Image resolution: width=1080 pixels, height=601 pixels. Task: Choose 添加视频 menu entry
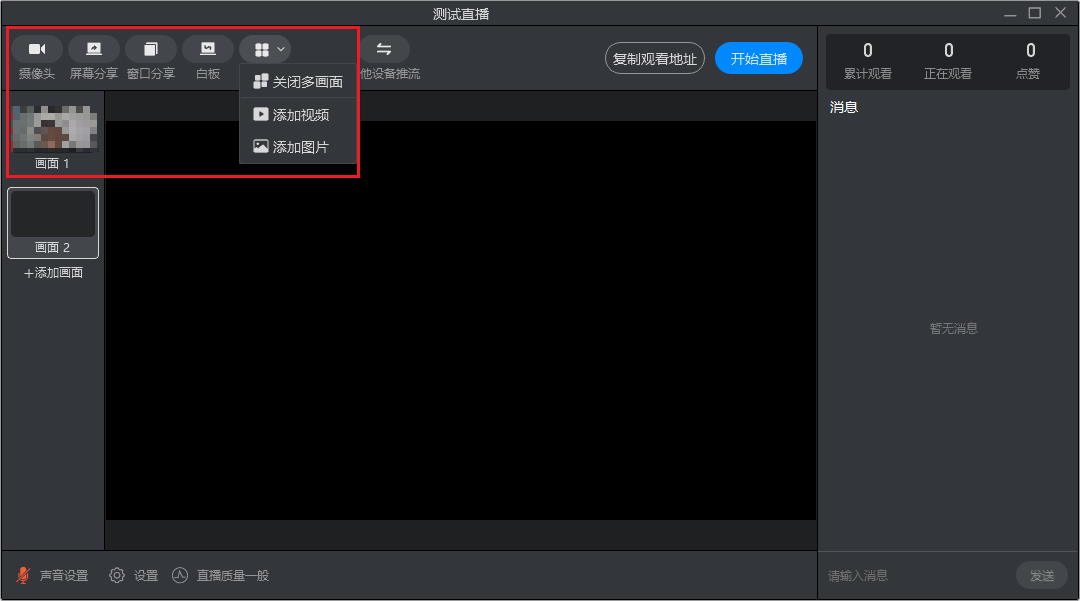coord(298,114)
